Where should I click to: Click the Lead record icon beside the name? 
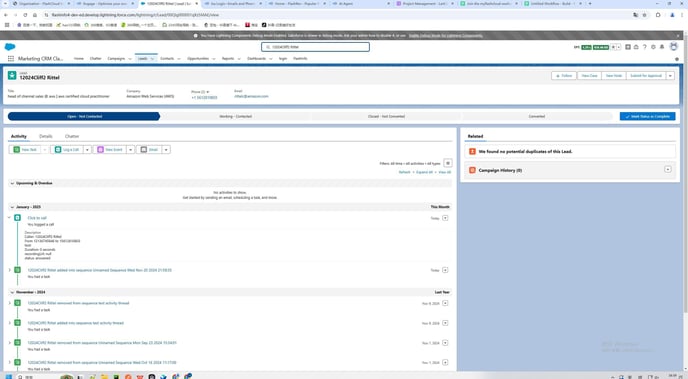12,75
